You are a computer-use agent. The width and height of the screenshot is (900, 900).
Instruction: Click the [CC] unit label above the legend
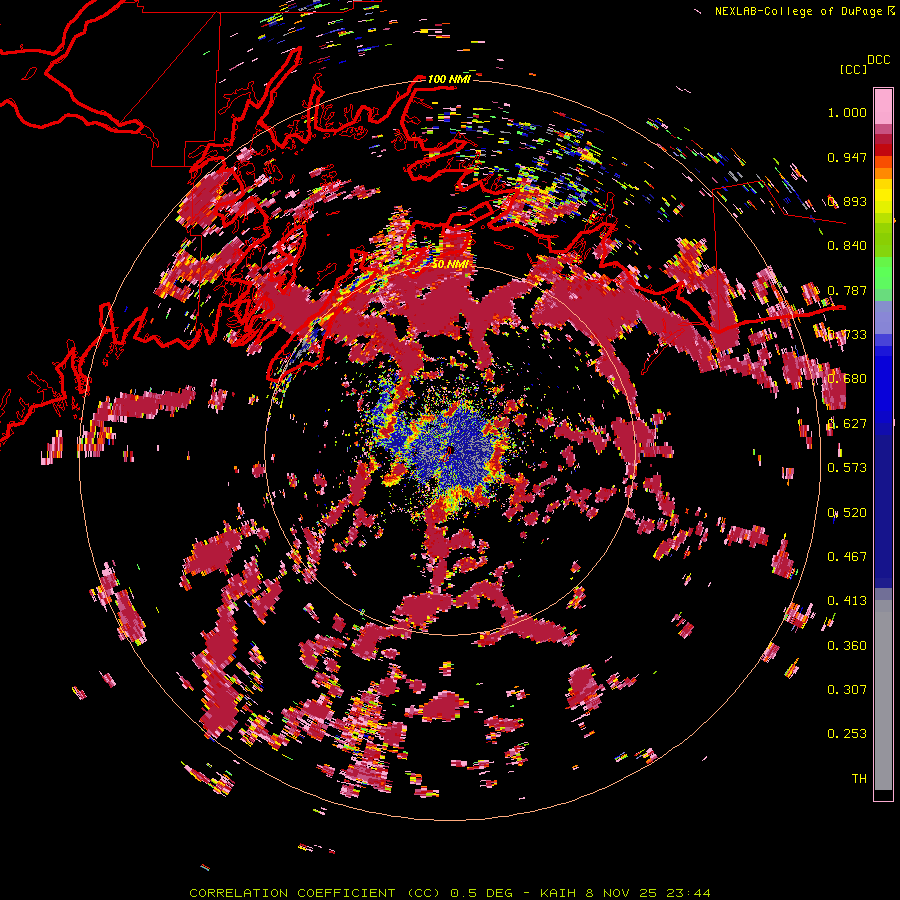pos(853,69)
